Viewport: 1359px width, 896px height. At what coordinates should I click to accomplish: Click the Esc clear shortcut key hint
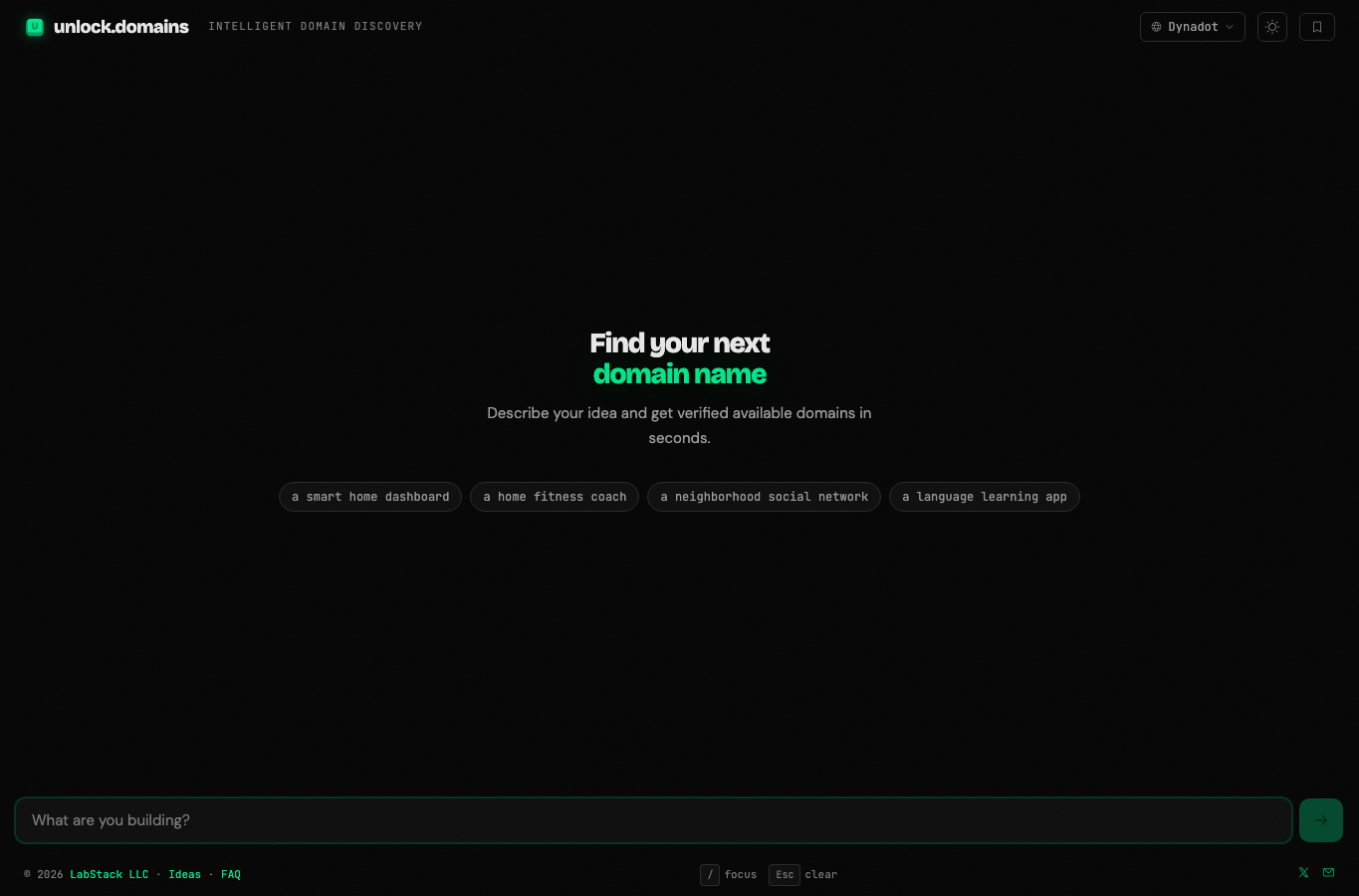(785, 874)
